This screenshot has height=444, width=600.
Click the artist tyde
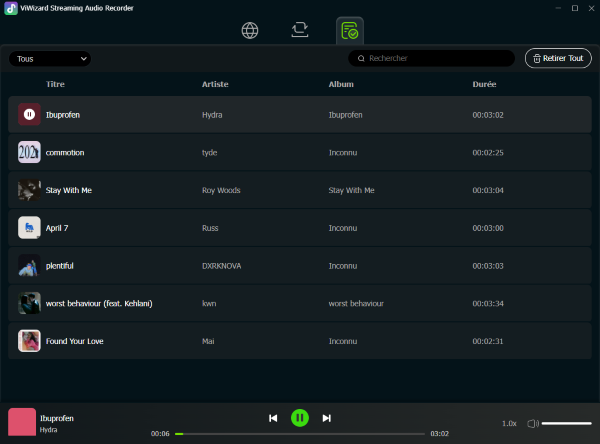209,153
